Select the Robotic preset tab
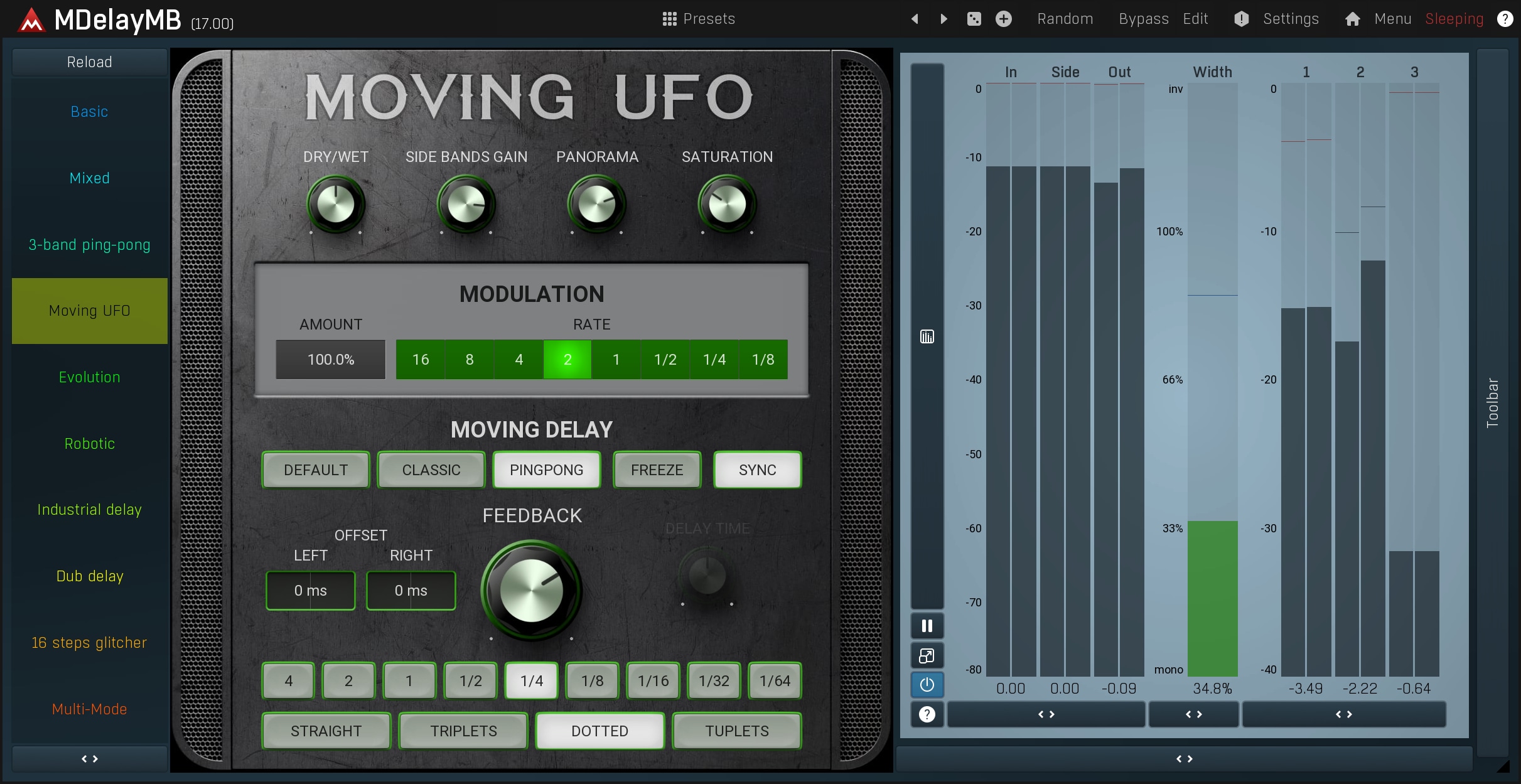 click(x=90, y=444)
